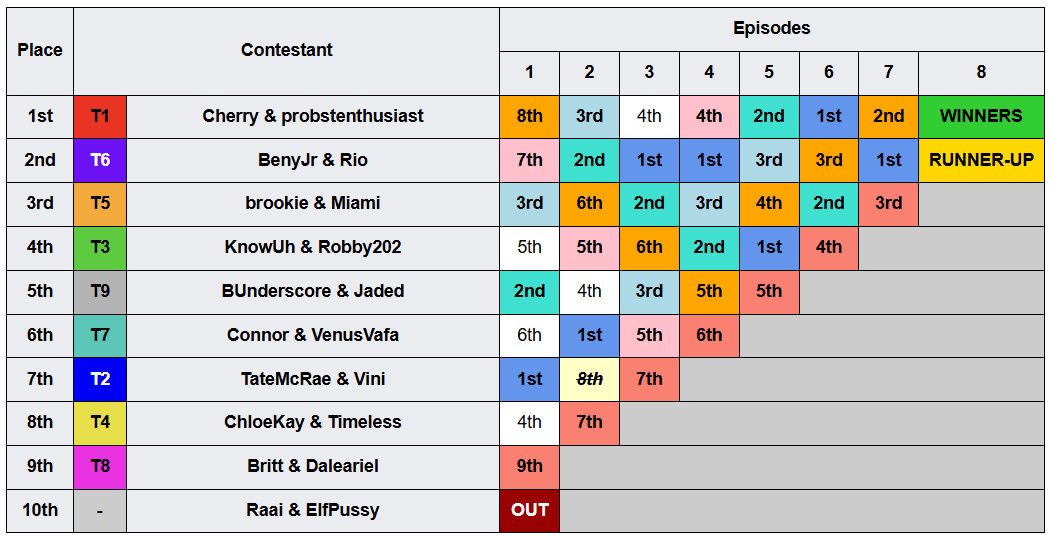This screenshot has height=537, width=1050.
Task: Click the green WINNERS cell
Action: point(981,117)
